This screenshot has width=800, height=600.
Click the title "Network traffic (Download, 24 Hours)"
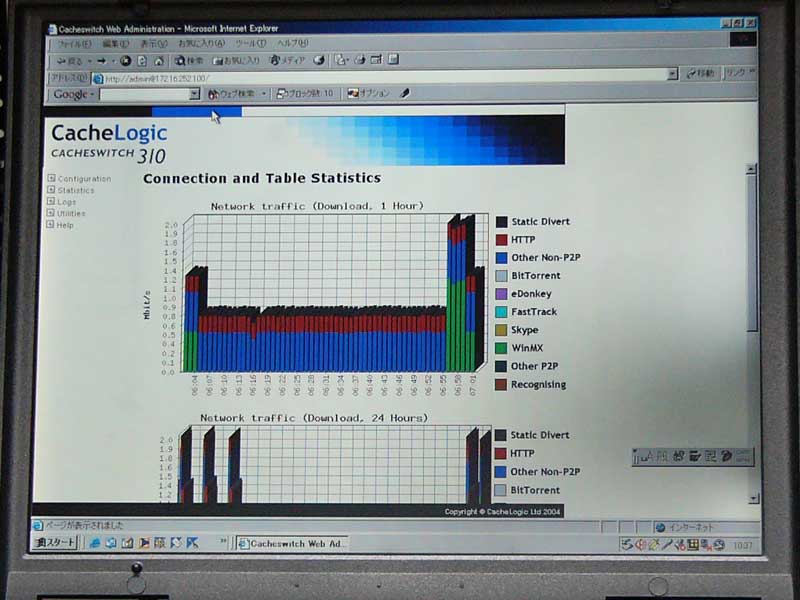(314, 418)
